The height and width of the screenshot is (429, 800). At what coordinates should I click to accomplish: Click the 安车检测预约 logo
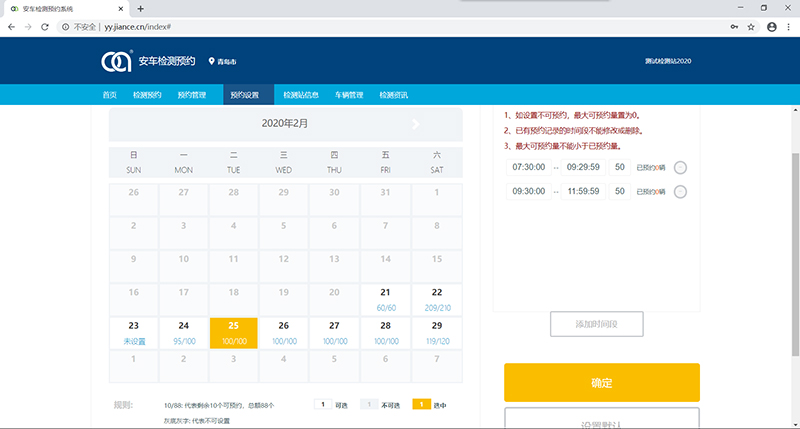(x=148, y=61)
